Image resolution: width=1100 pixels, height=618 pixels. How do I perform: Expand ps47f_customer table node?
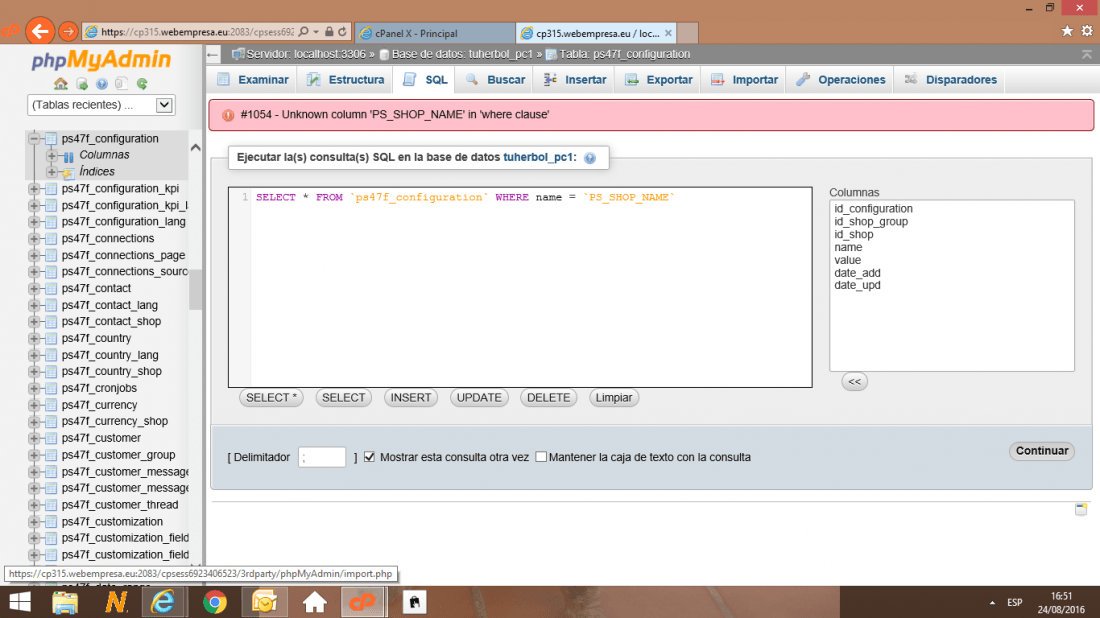click(x=34, y=438)
